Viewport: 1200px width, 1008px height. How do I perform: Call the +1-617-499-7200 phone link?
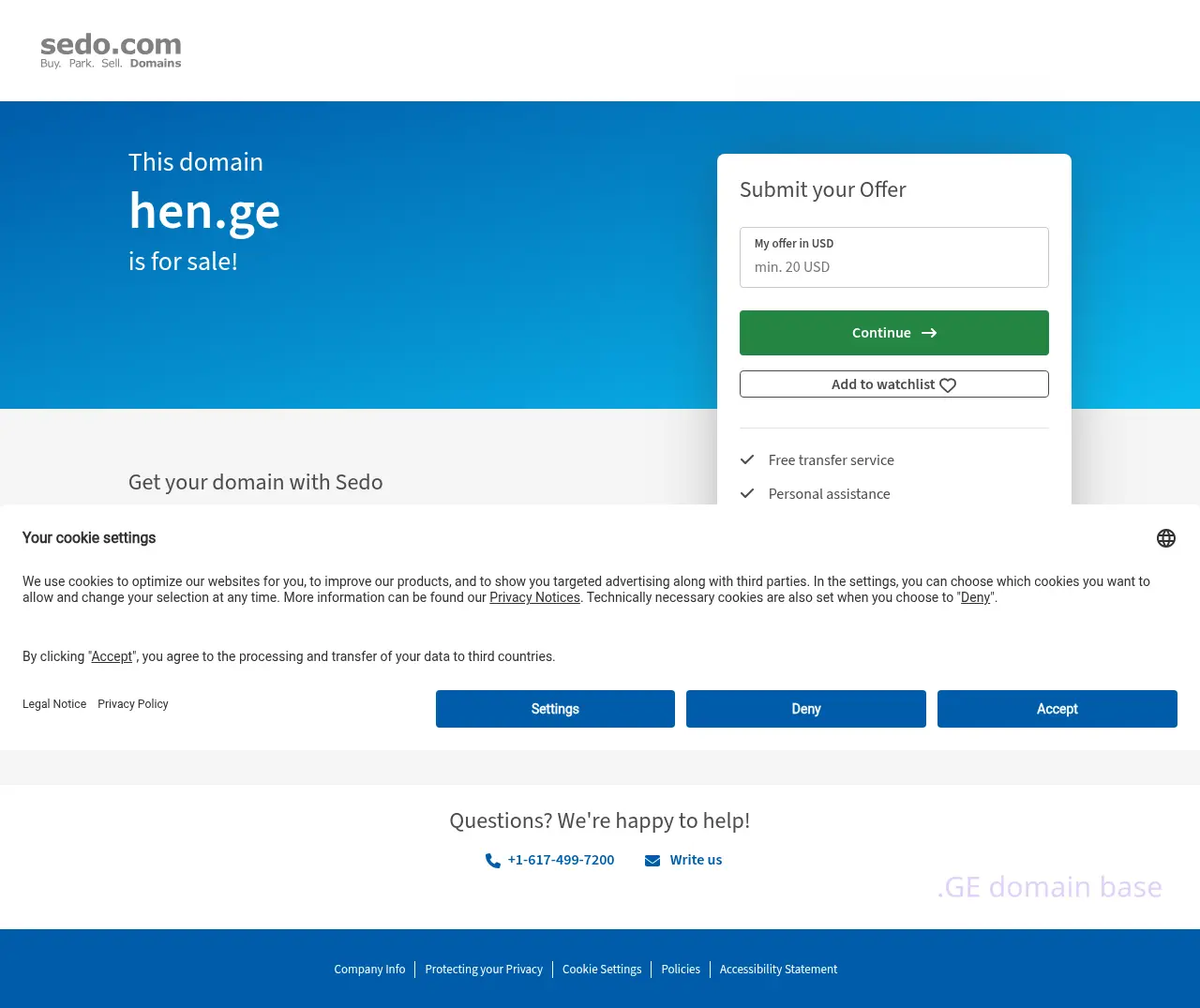tap(561, 860)
